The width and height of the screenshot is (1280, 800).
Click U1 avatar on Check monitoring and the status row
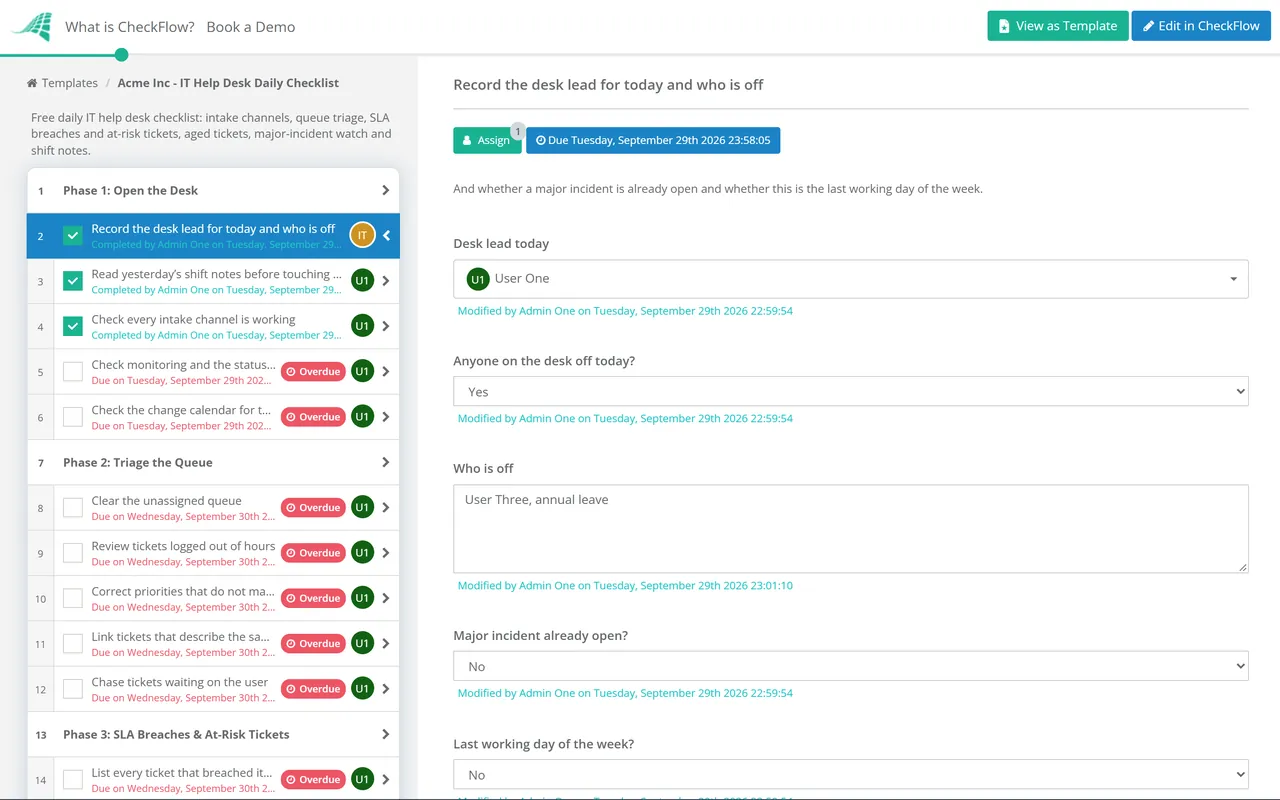(362, 371)
